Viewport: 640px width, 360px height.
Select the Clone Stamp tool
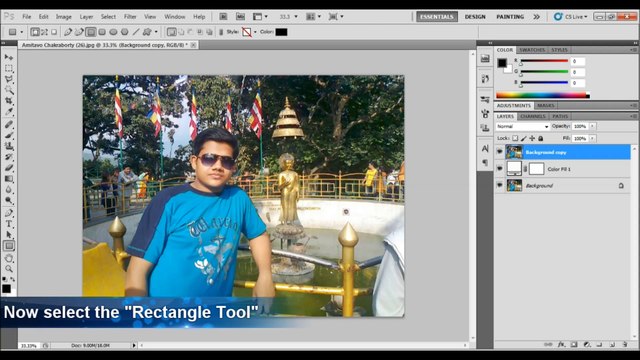point(9,146)
